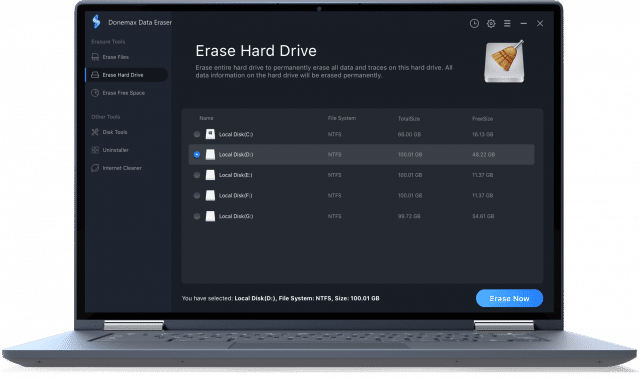
Task: Open Erase Free Space section
Action: [118, 93]
